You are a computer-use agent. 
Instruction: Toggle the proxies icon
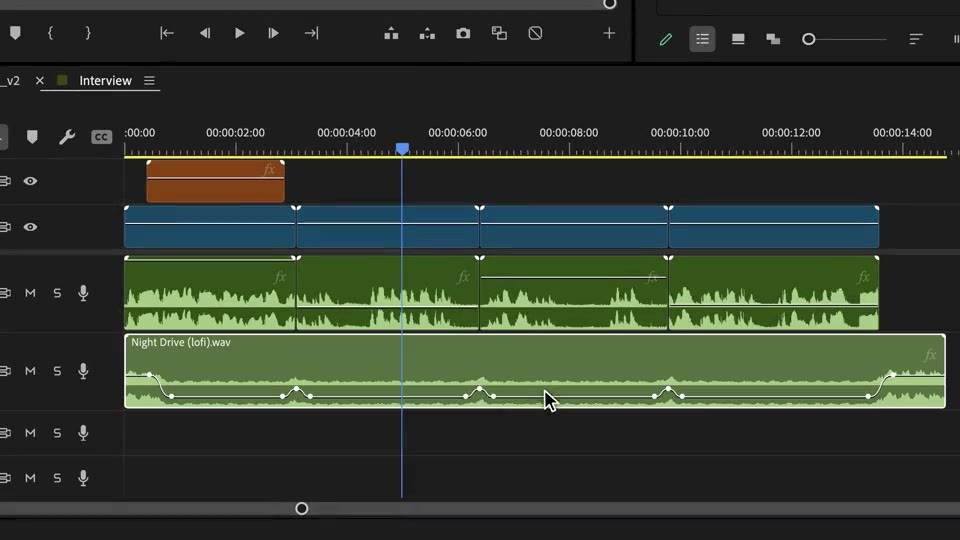coord(535,33)
